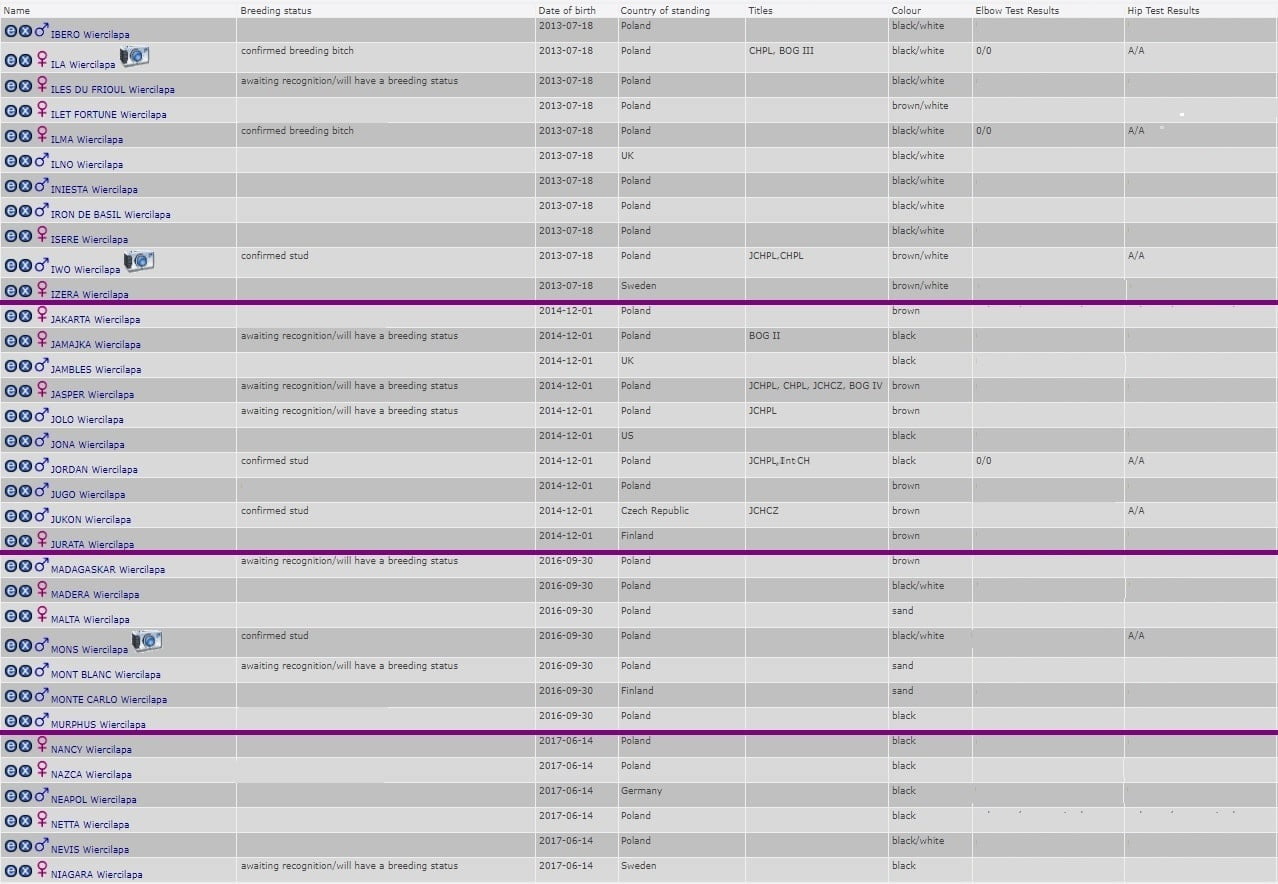
Task: Click the 'e' icon for MURPHUS Wiercilapa
Action: point(11,719)
